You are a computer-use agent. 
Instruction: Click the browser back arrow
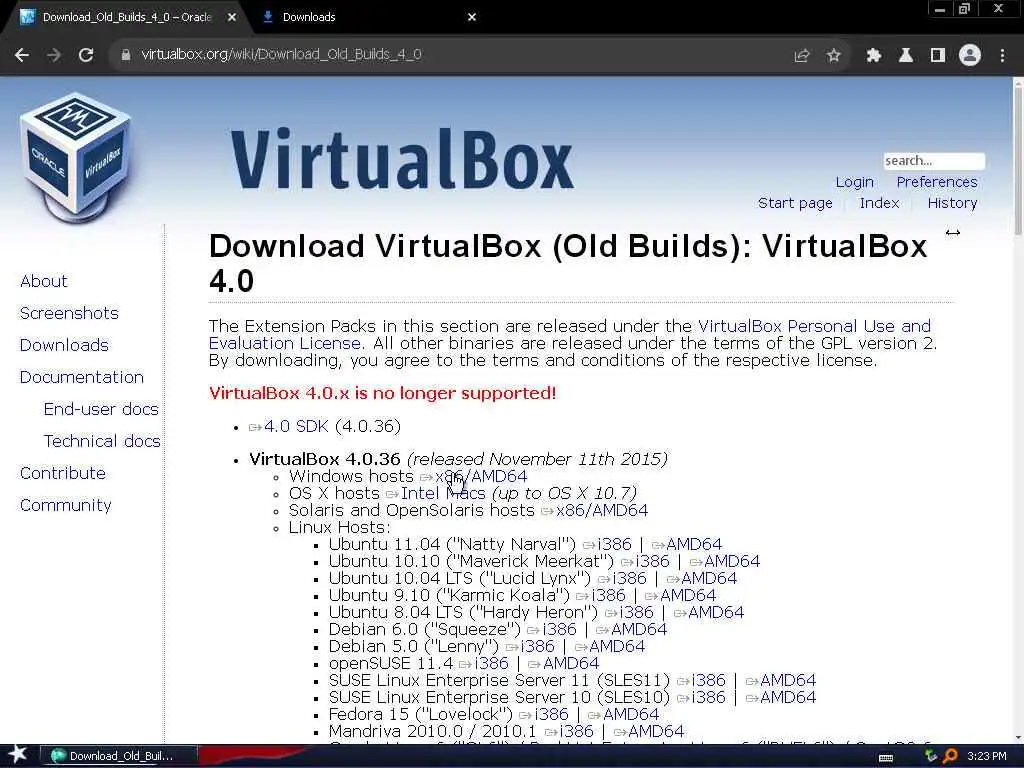coord(22,56)
